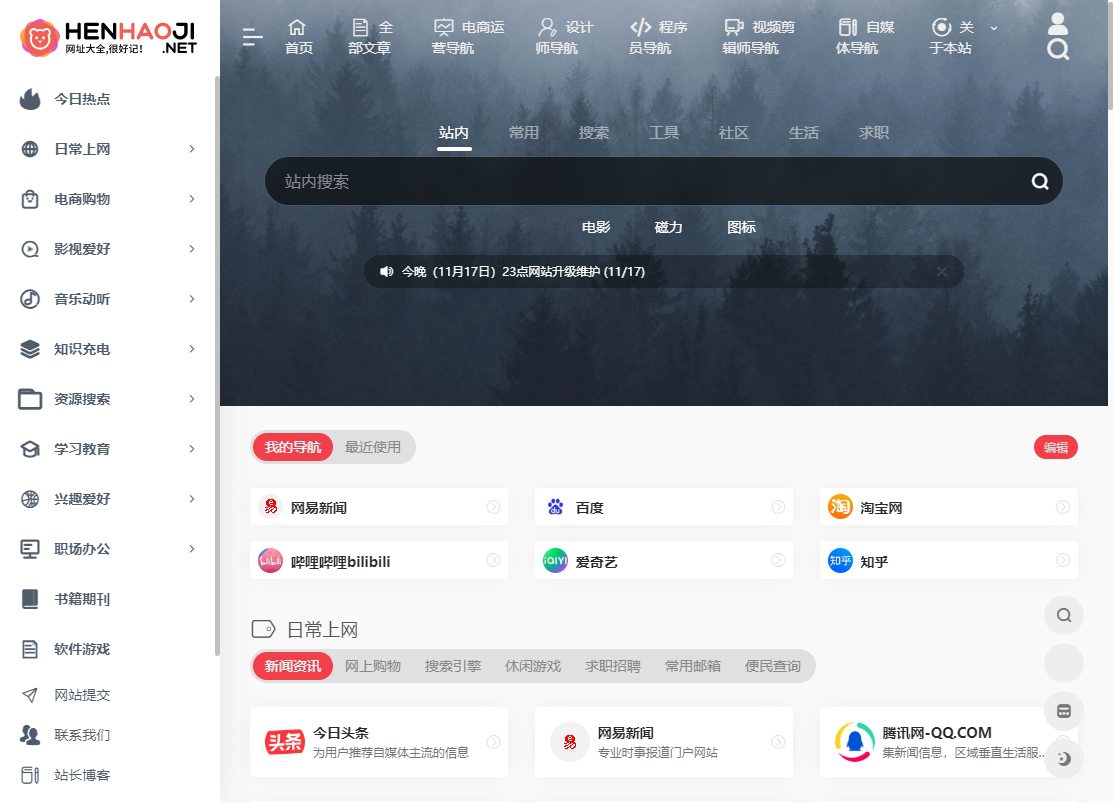The width and height of the screenshot is (1113, 803).
Task: Toggle the 最近使用 recently used view
Action: pyautogui.click(x=374, y=447)
